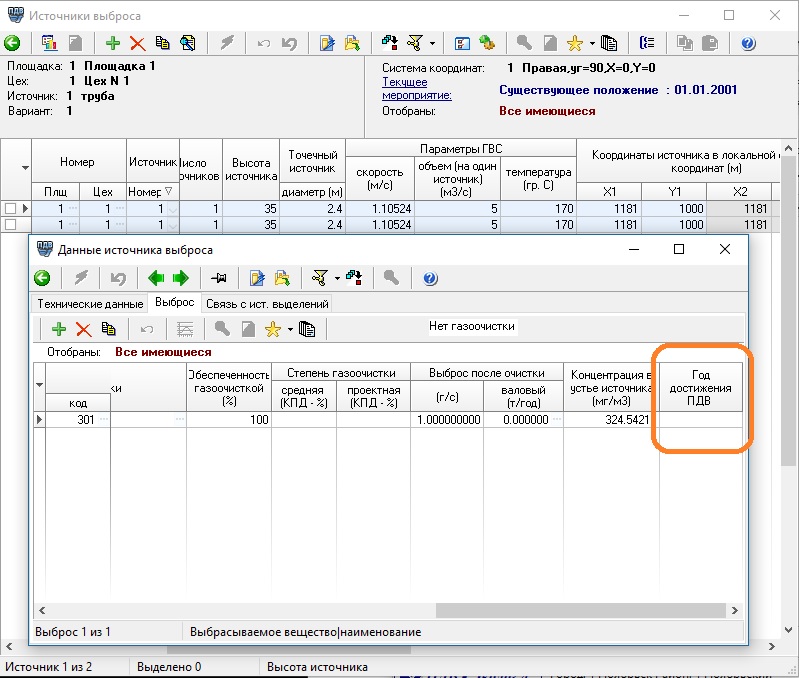Viewport: 799px width, 678px height.
Task: Delete the emission row with the red X
Action: coord(84,328)
